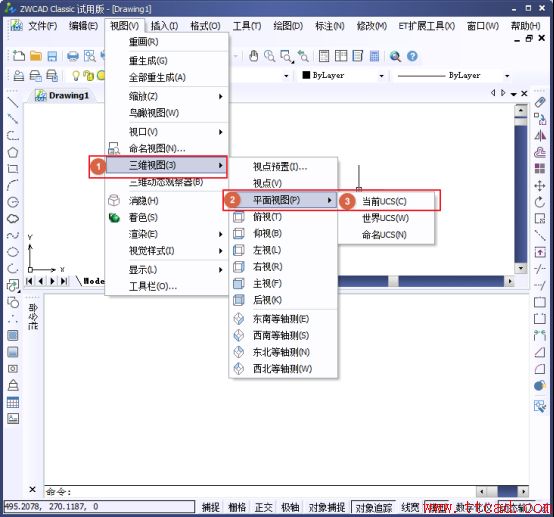Expand the 缩放(Z) submenu
The width and height of the screenshot is (554, 517).
point(167,96)
